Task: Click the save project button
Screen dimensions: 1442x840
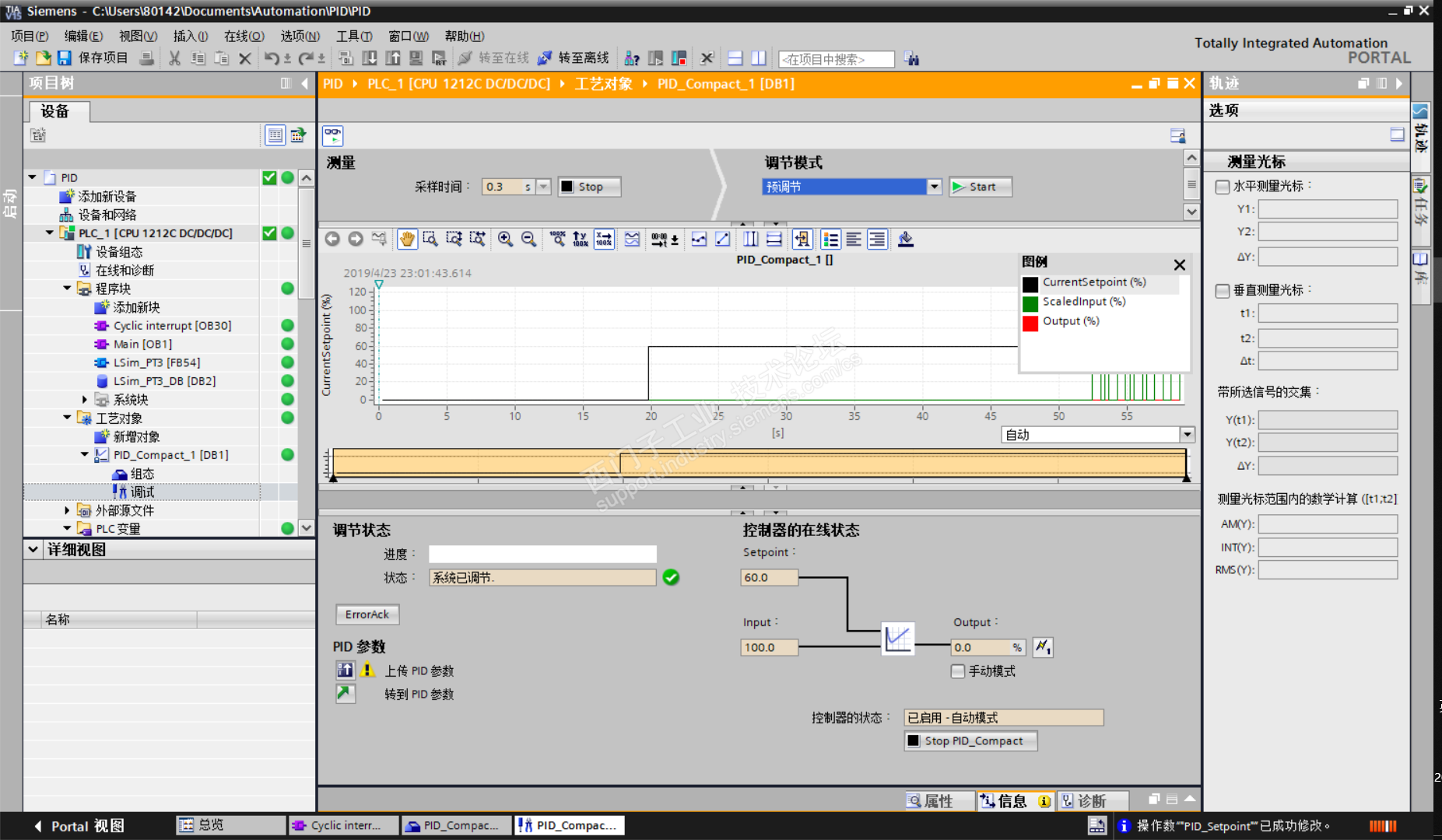Action: coord(93,58)
